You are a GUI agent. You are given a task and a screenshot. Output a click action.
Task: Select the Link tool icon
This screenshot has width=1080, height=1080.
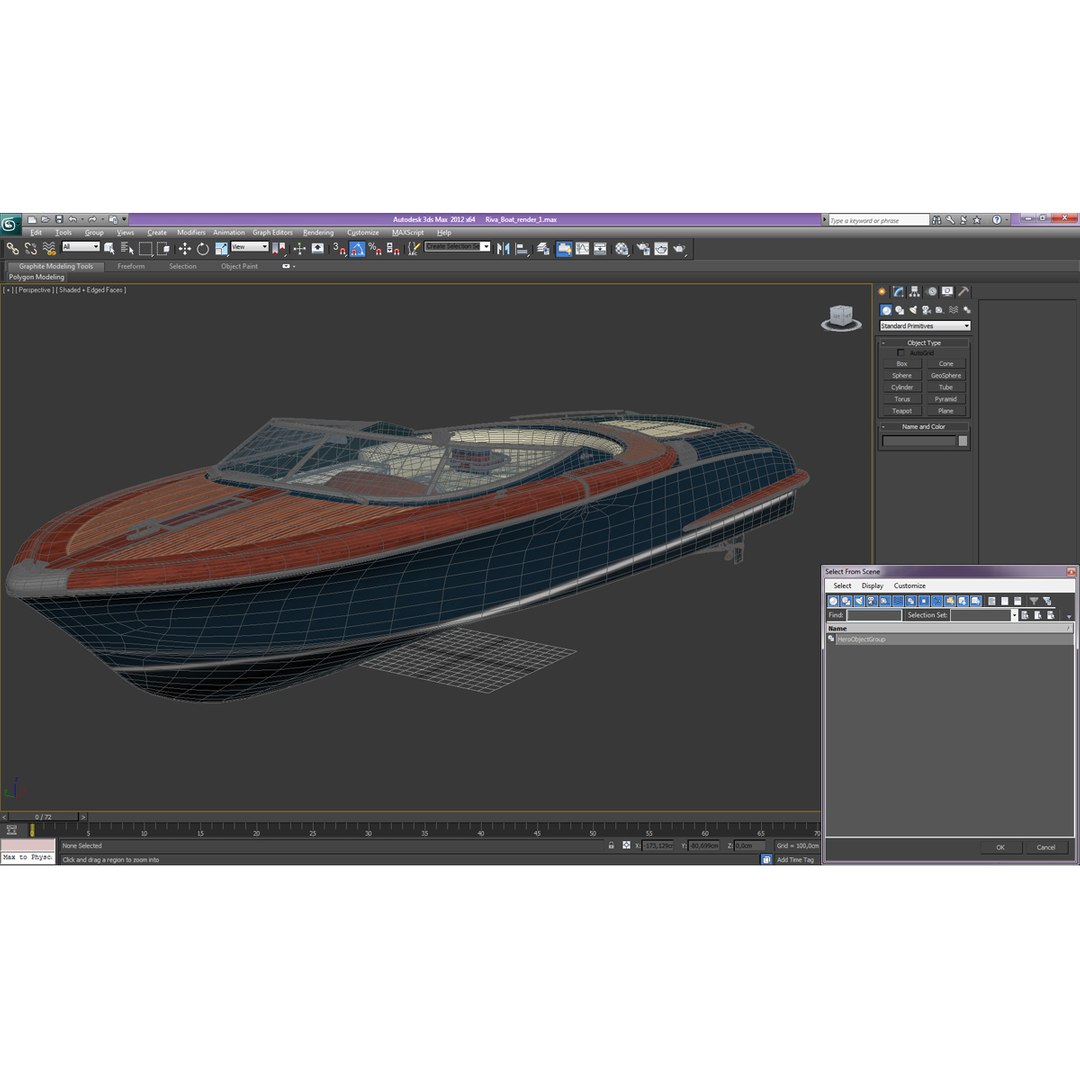[12, 249]
